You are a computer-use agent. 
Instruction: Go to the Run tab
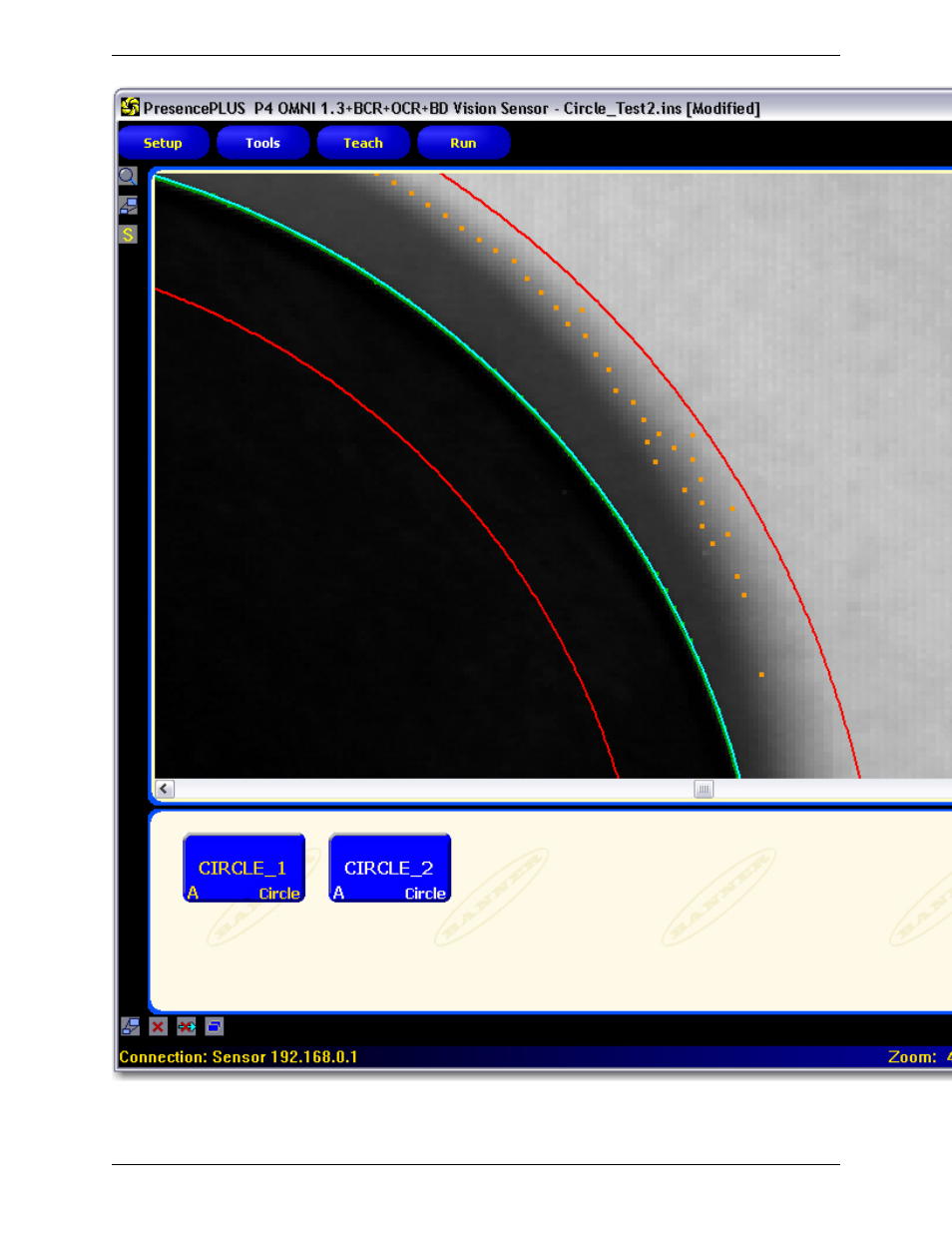point(463,143)
